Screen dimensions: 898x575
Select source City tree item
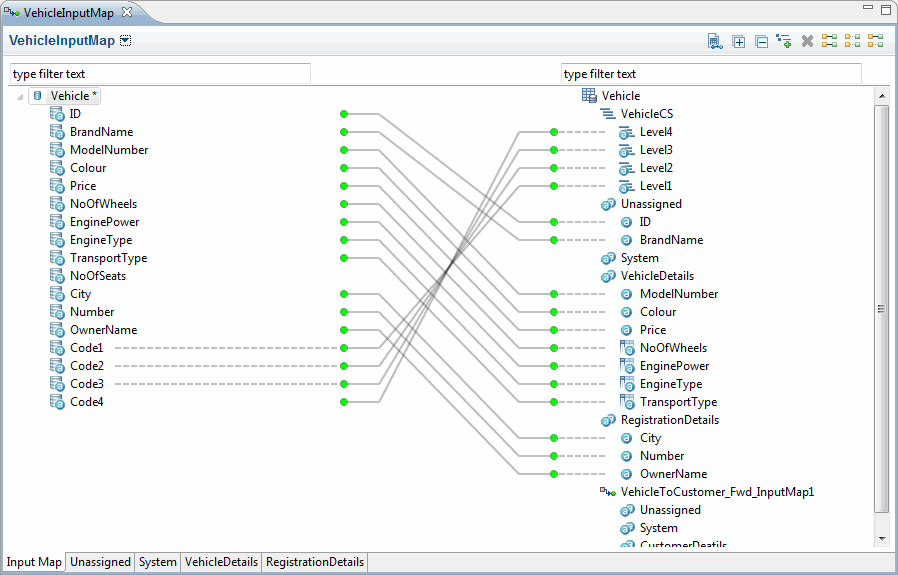[80, 294]
